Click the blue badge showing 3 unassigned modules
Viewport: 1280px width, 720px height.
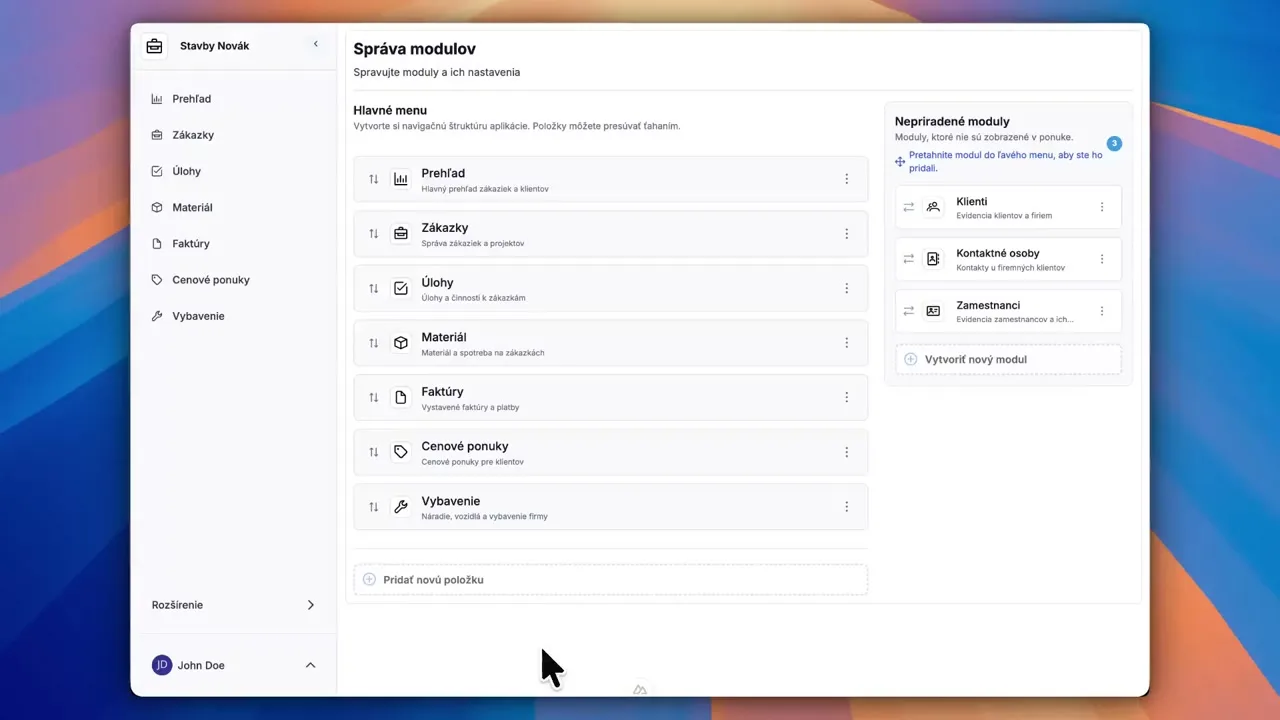[1114, 144]
